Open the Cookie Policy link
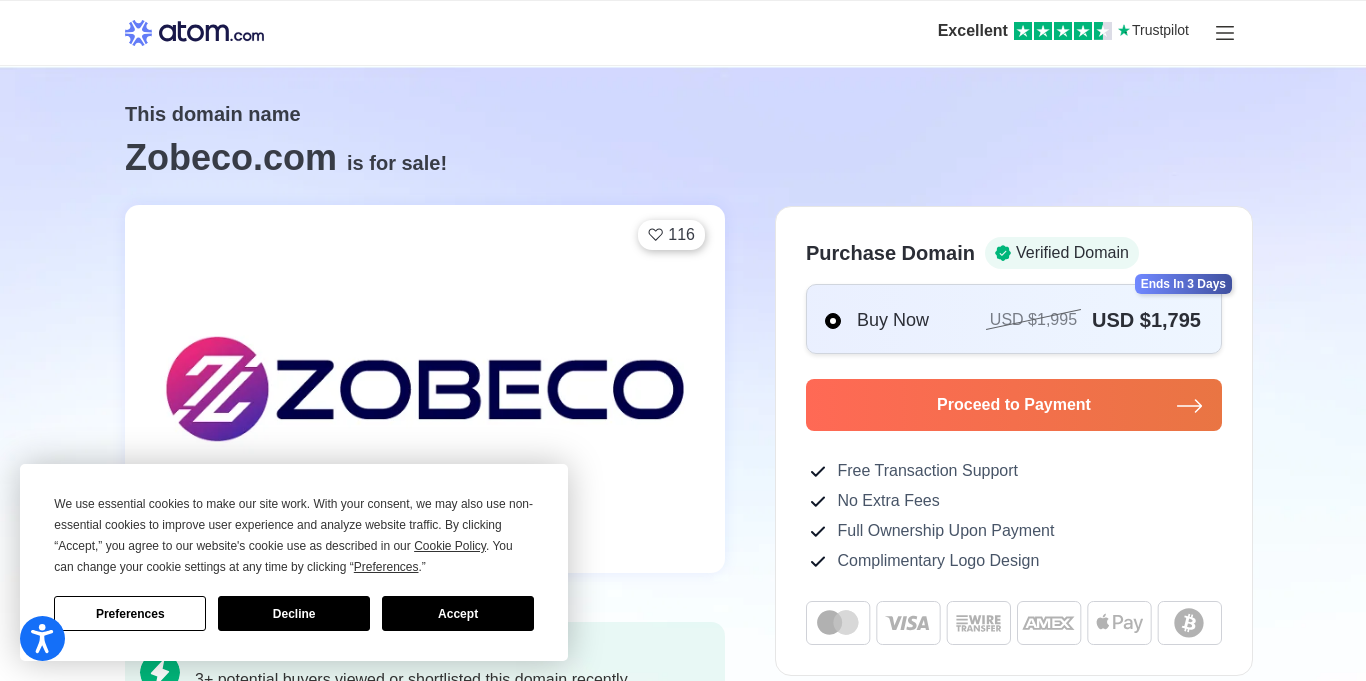 click(450, 546)
